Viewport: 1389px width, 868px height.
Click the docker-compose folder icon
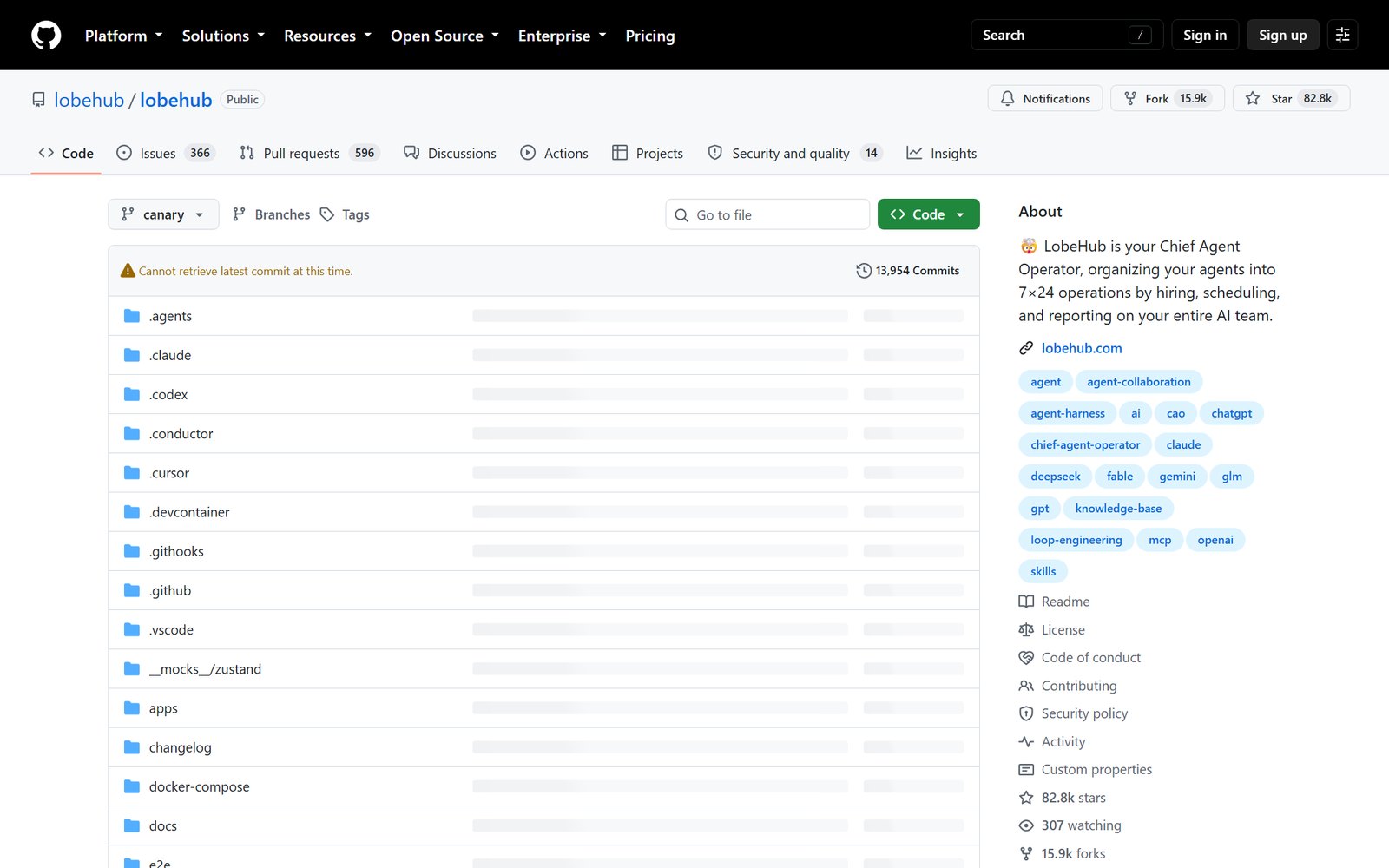click(132, 786)
